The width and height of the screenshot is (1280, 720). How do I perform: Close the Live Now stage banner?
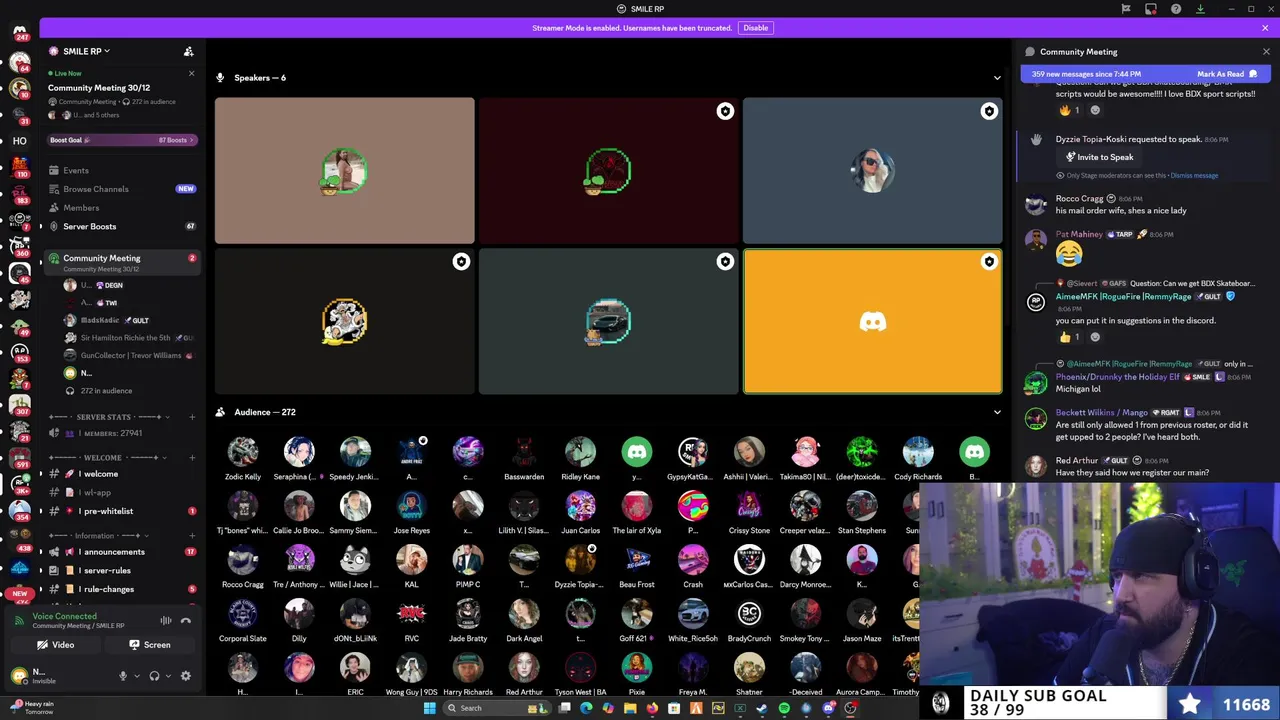click(x=191, y=73)
